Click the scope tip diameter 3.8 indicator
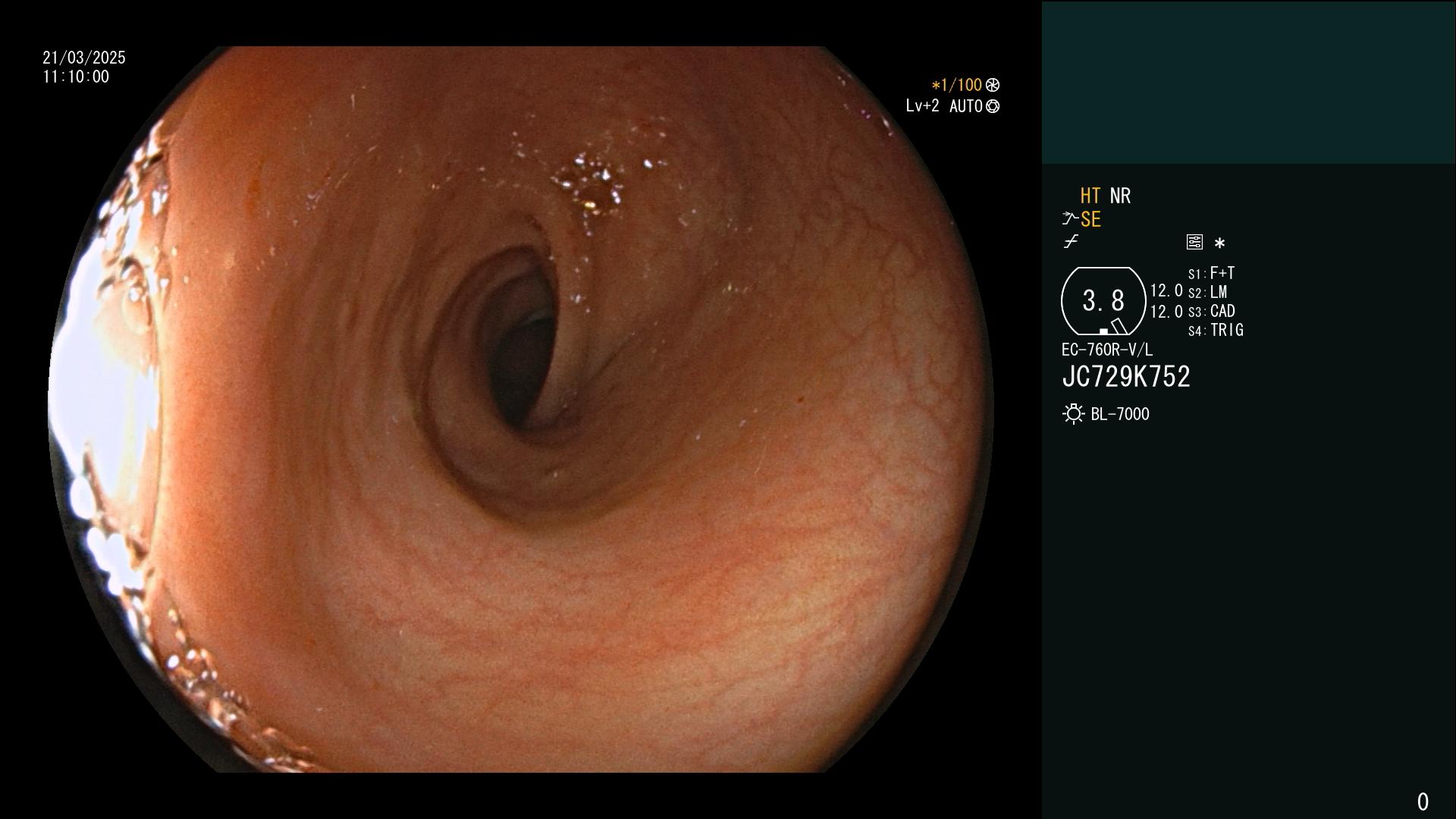Screen dimensions: 1456x819 pyautogui.click(x=1103, y=301)
